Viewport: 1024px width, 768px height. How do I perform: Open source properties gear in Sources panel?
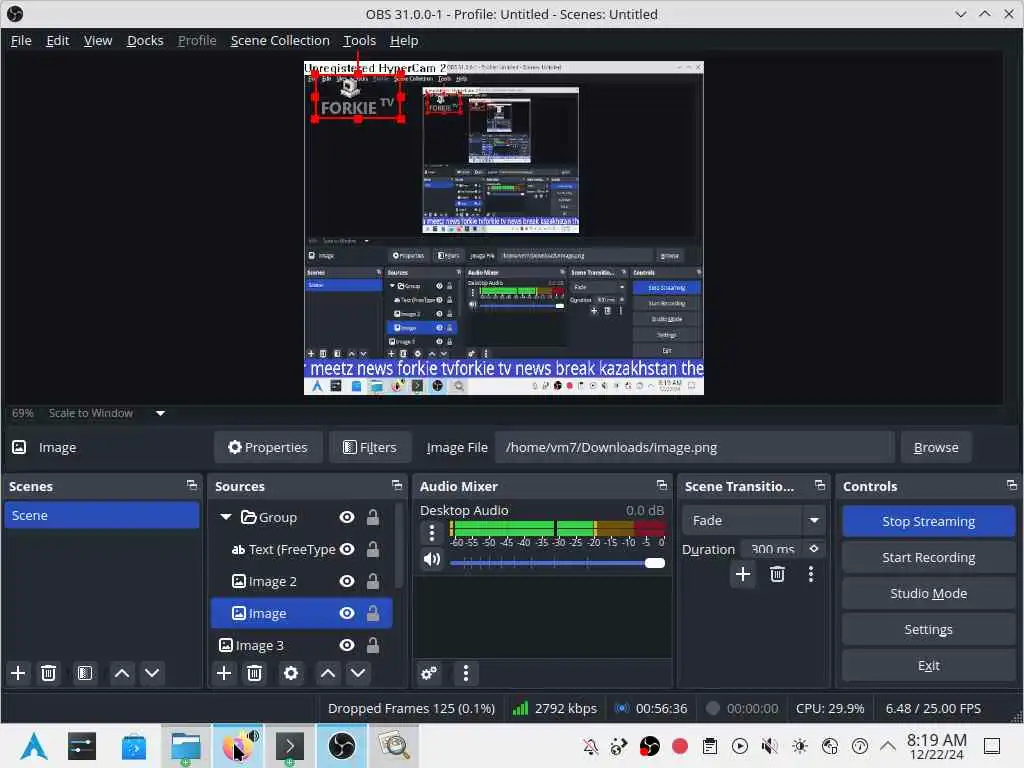pos(291,673)
